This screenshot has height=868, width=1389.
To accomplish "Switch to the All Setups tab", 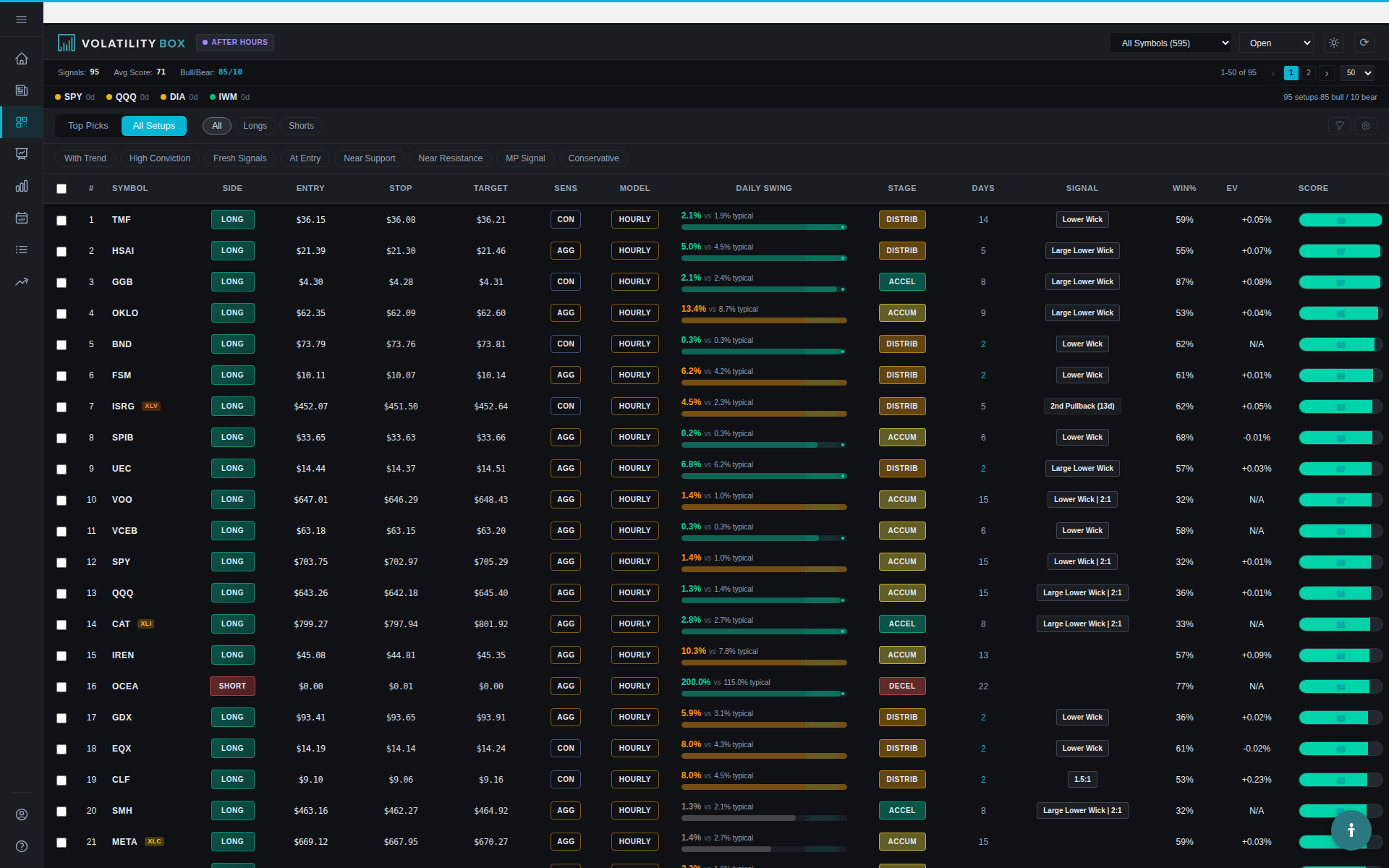I will pos(154,126).
